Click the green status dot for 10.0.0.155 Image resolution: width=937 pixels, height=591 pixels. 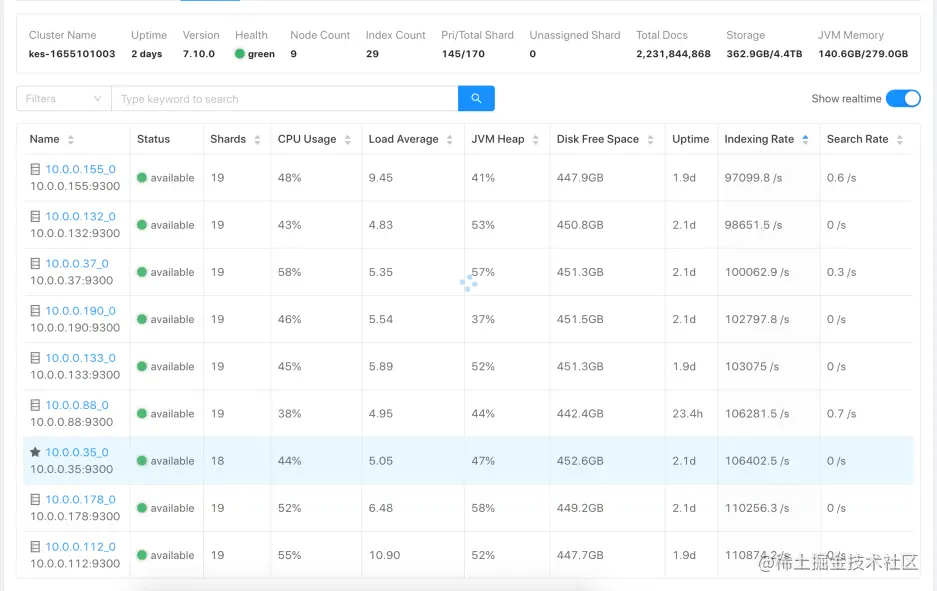pyautogui.click(x=142, y=177)
